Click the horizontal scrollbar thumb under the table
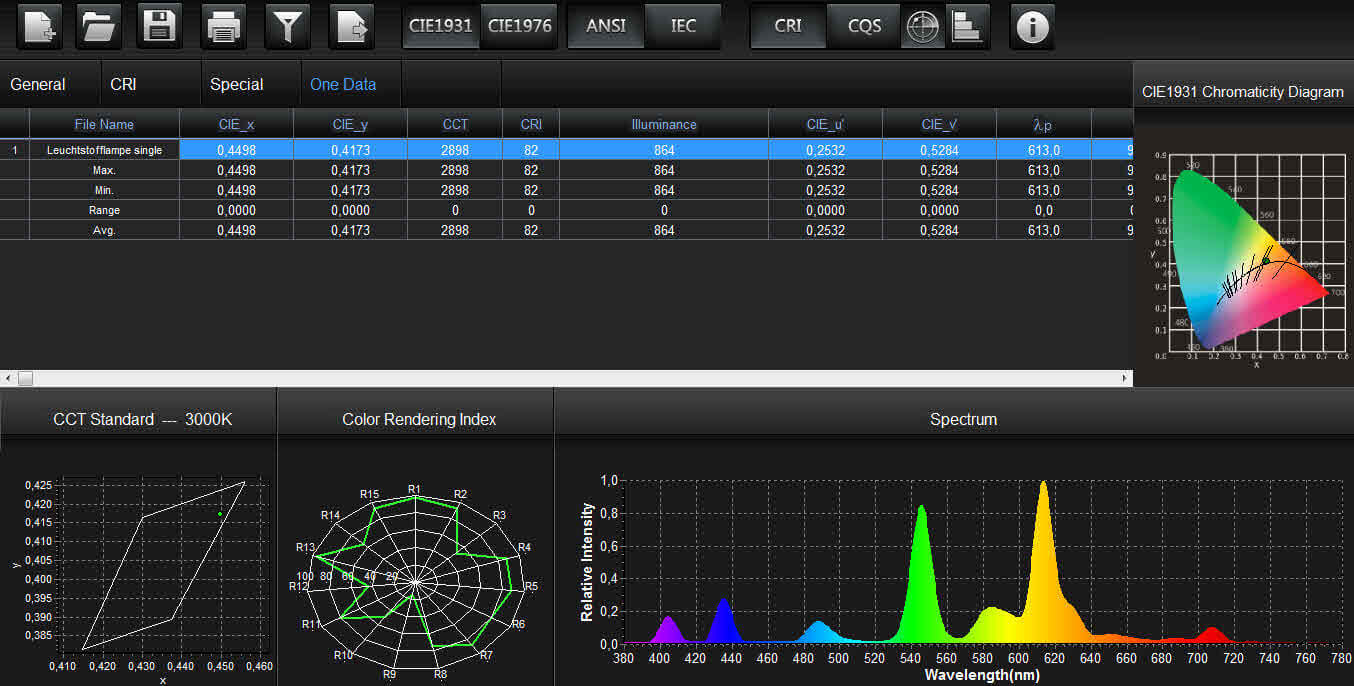 25,378
